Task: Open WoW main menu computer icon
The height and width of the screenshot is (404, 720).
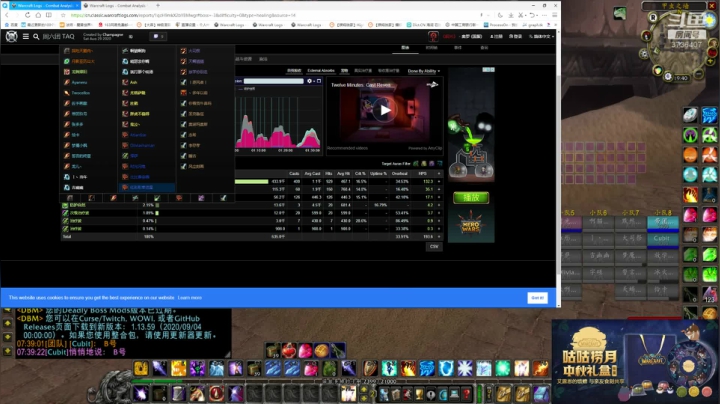Action: click(x=454, y=394)
